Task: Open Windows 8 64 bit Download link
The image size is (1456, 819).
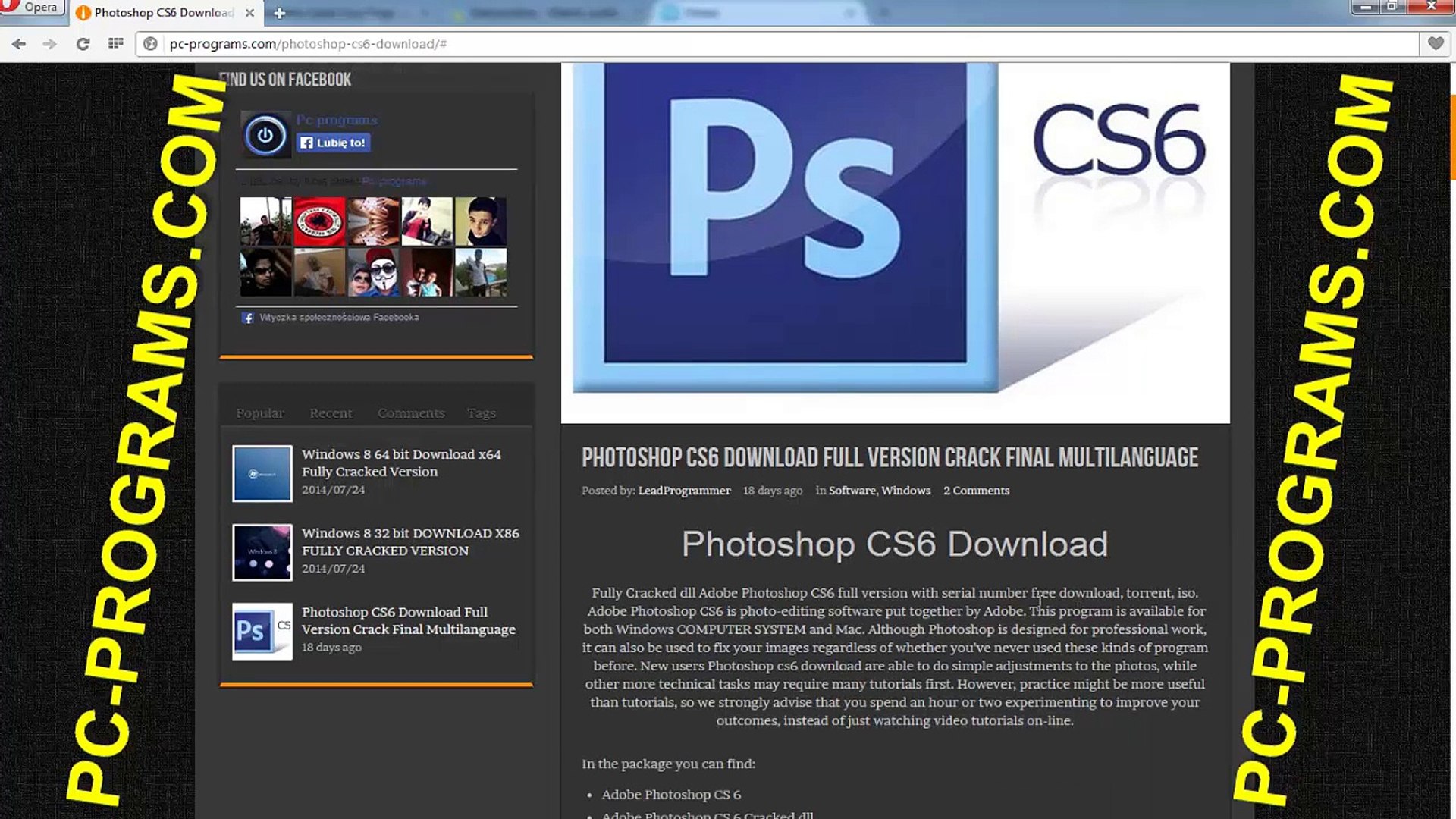Action: 401,463
